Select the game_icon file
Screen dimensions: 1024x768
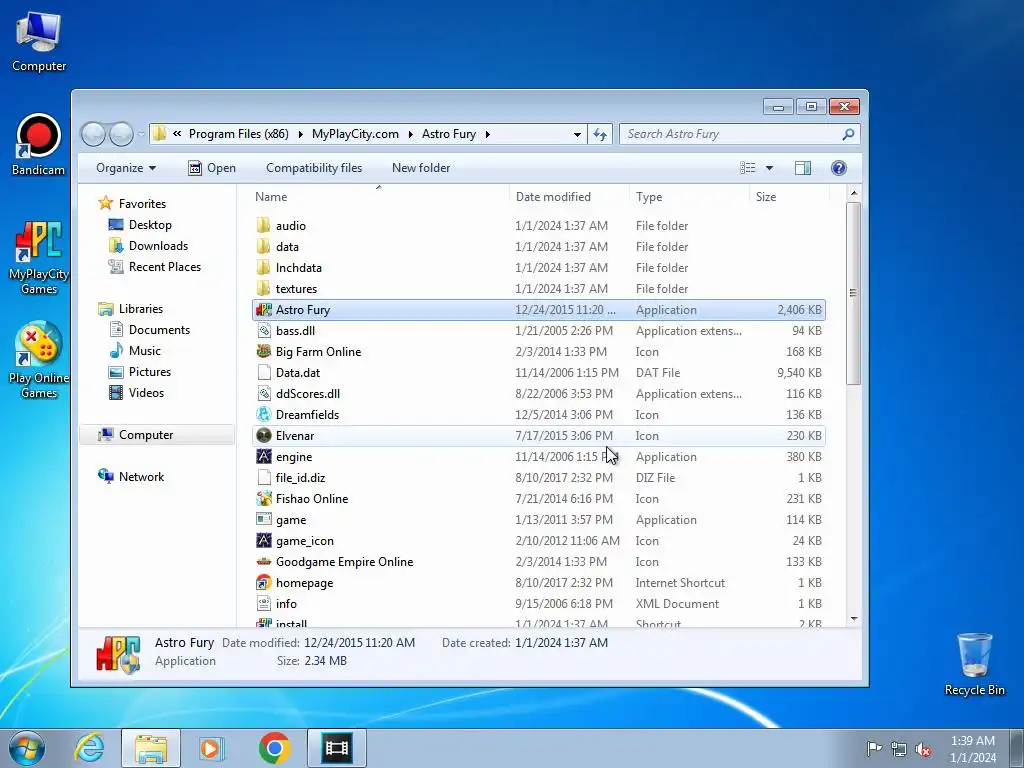pos(264,541)
